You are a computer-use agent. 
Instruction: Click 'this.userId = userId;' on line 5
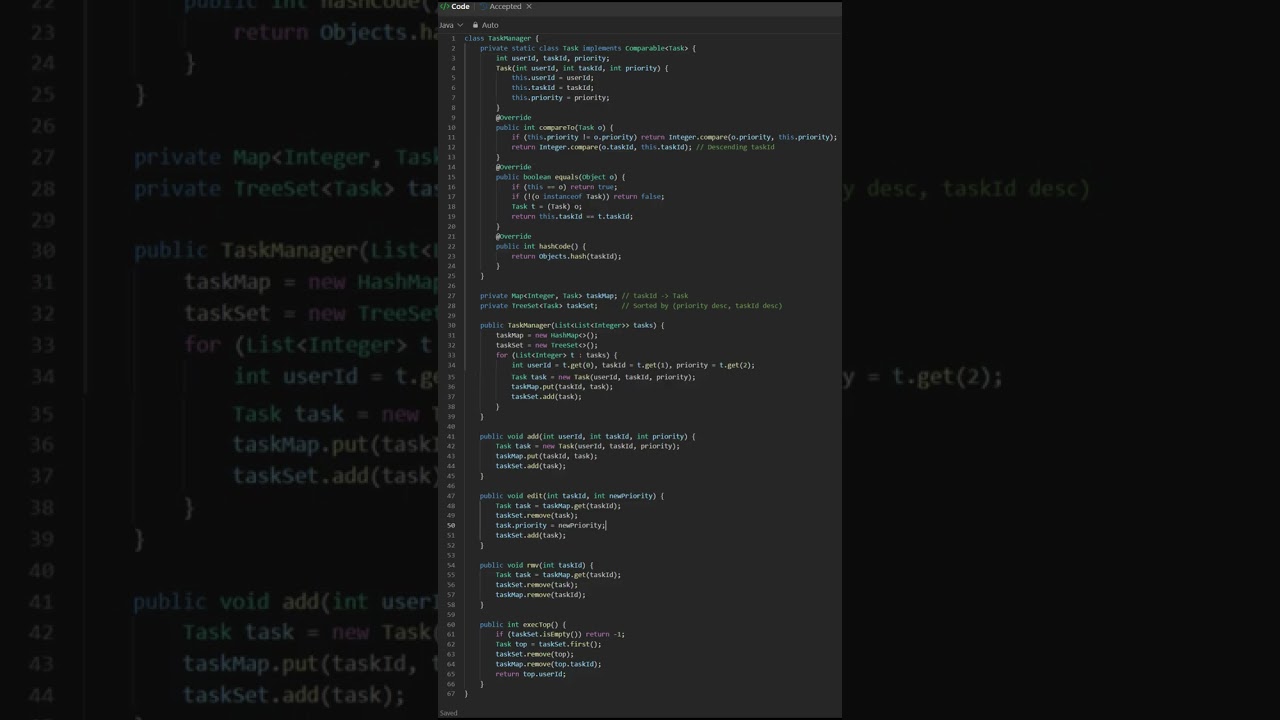[x=552, y=78]
